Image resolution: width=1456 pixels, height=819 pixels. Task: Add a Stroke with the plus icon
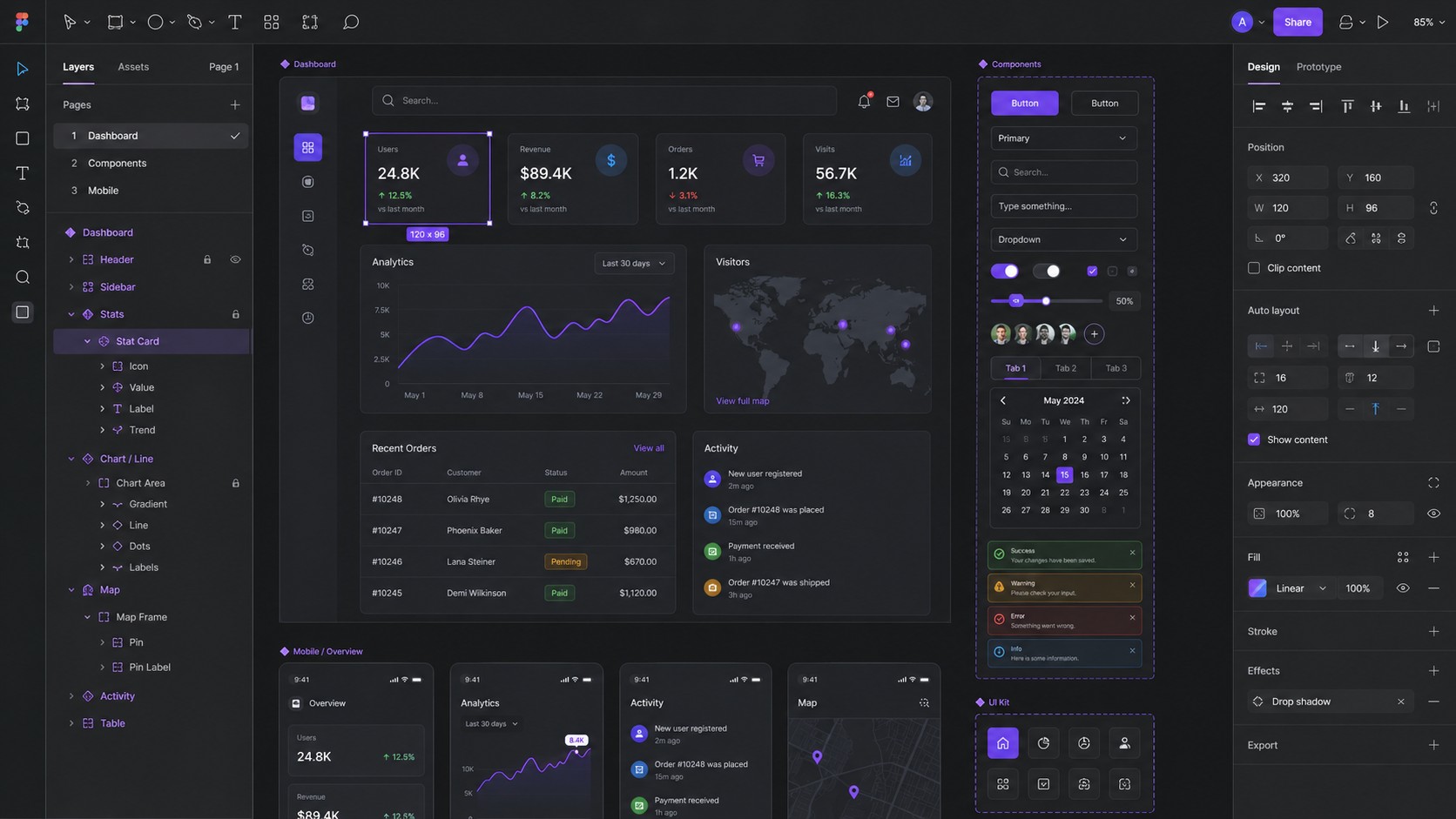tap(1432, 631)
